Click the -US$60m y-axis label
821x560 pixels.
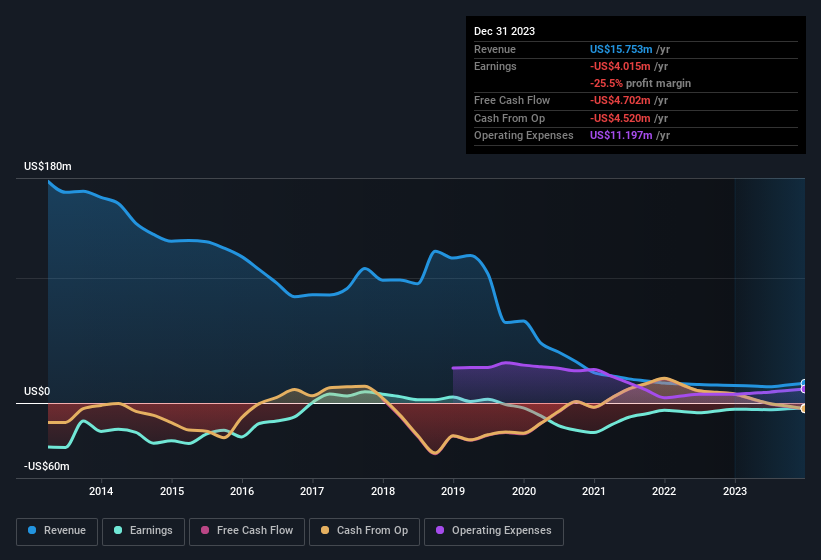pos(47,466)
